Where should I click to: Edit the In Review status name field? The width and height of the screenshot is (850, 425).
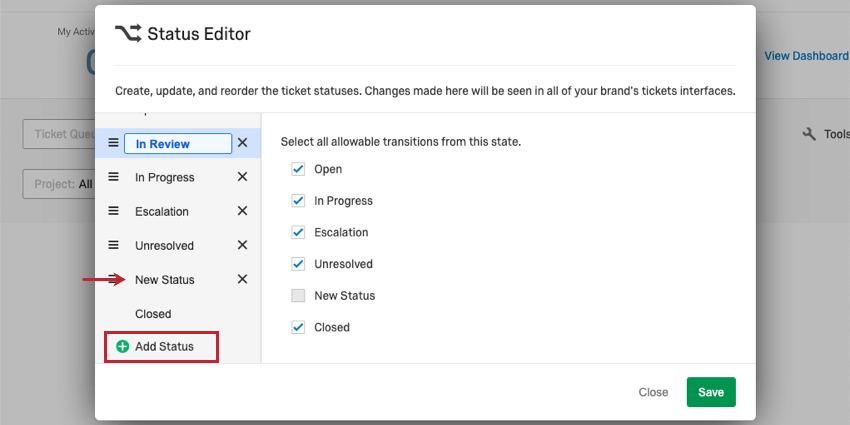pos(178,144)
